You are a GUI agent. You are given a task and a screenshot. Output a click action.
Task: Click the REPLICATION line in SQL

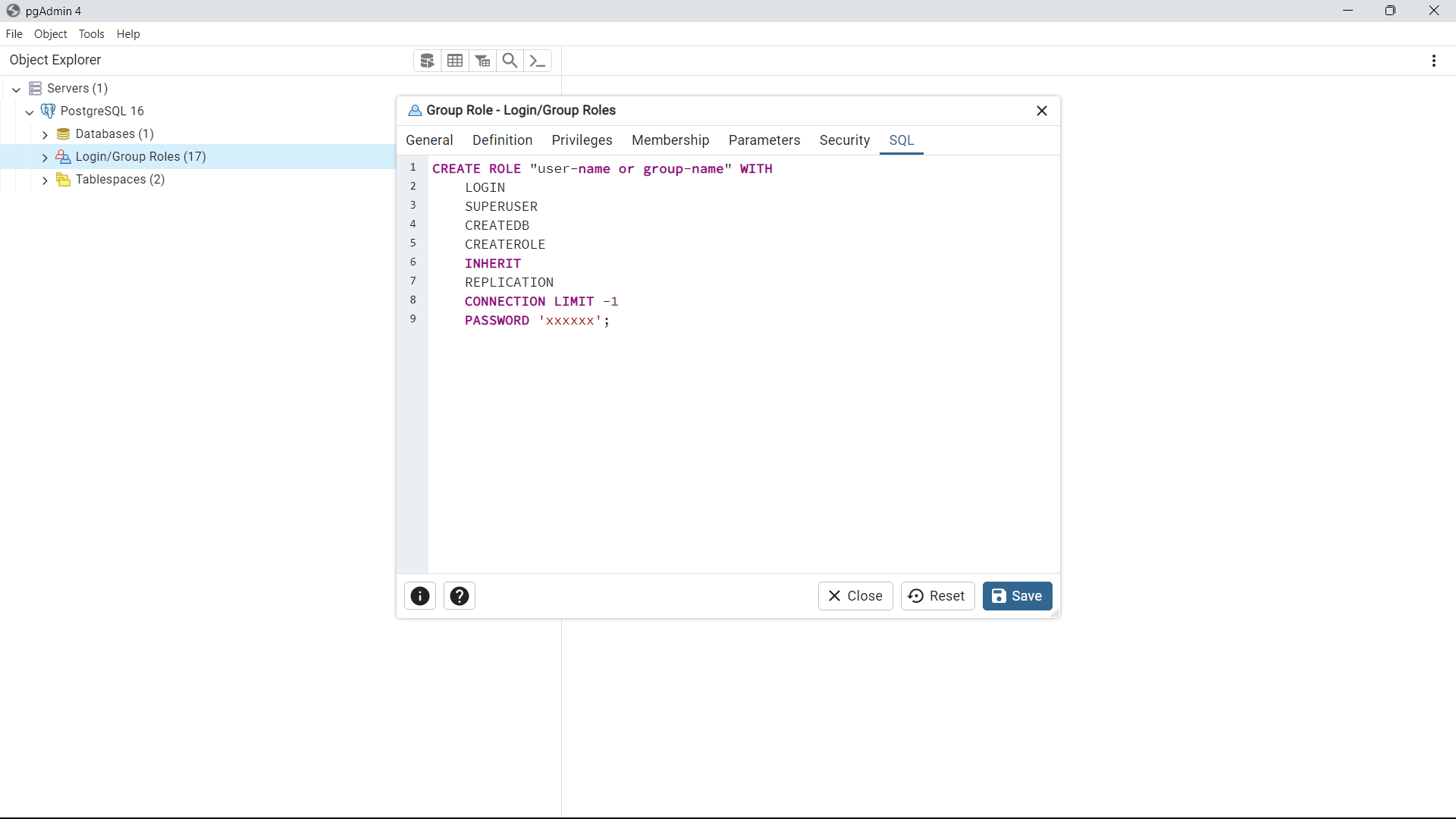point(510,282)
